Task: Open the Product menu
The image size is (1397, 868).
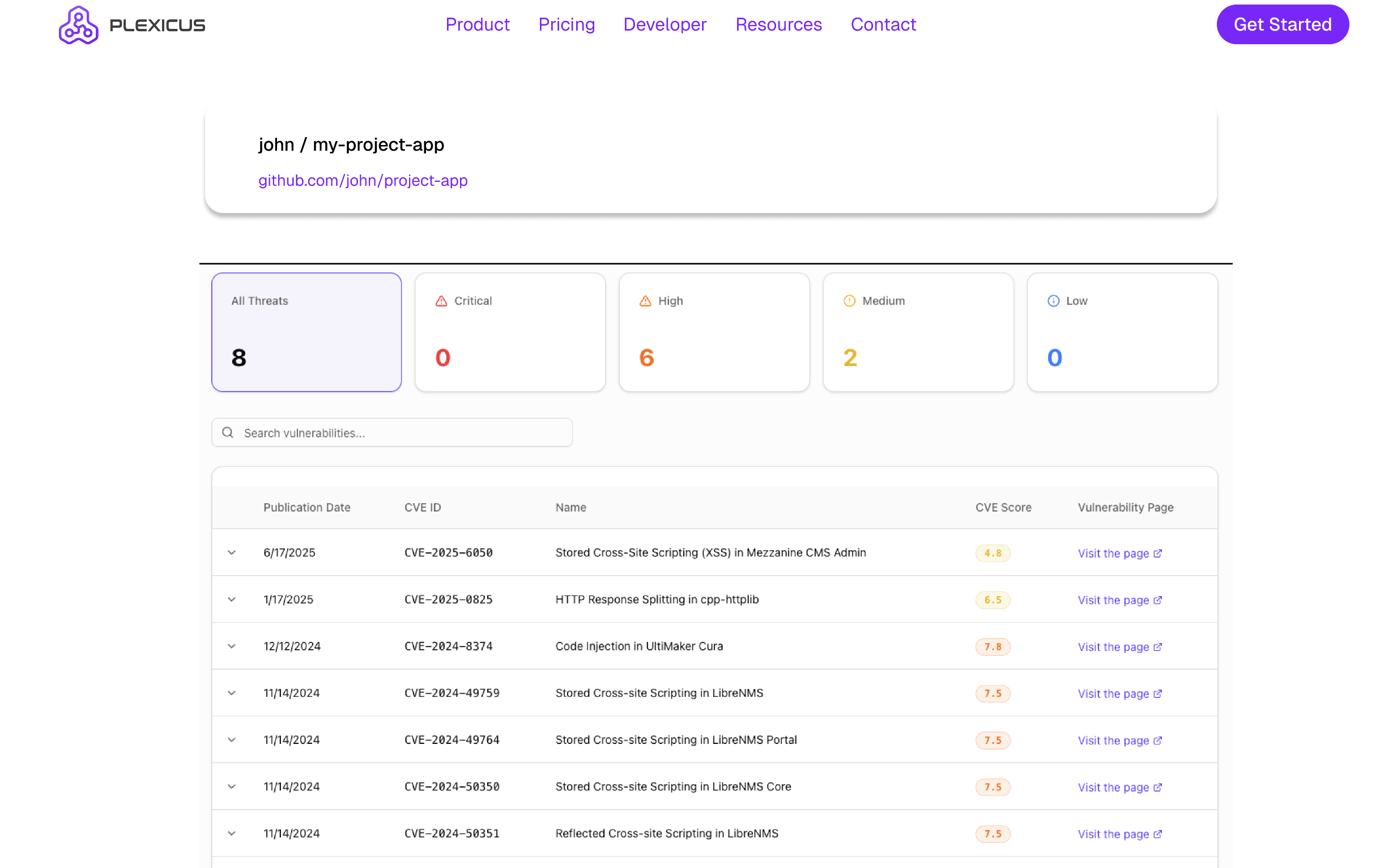Action: (x=477, y=25)
